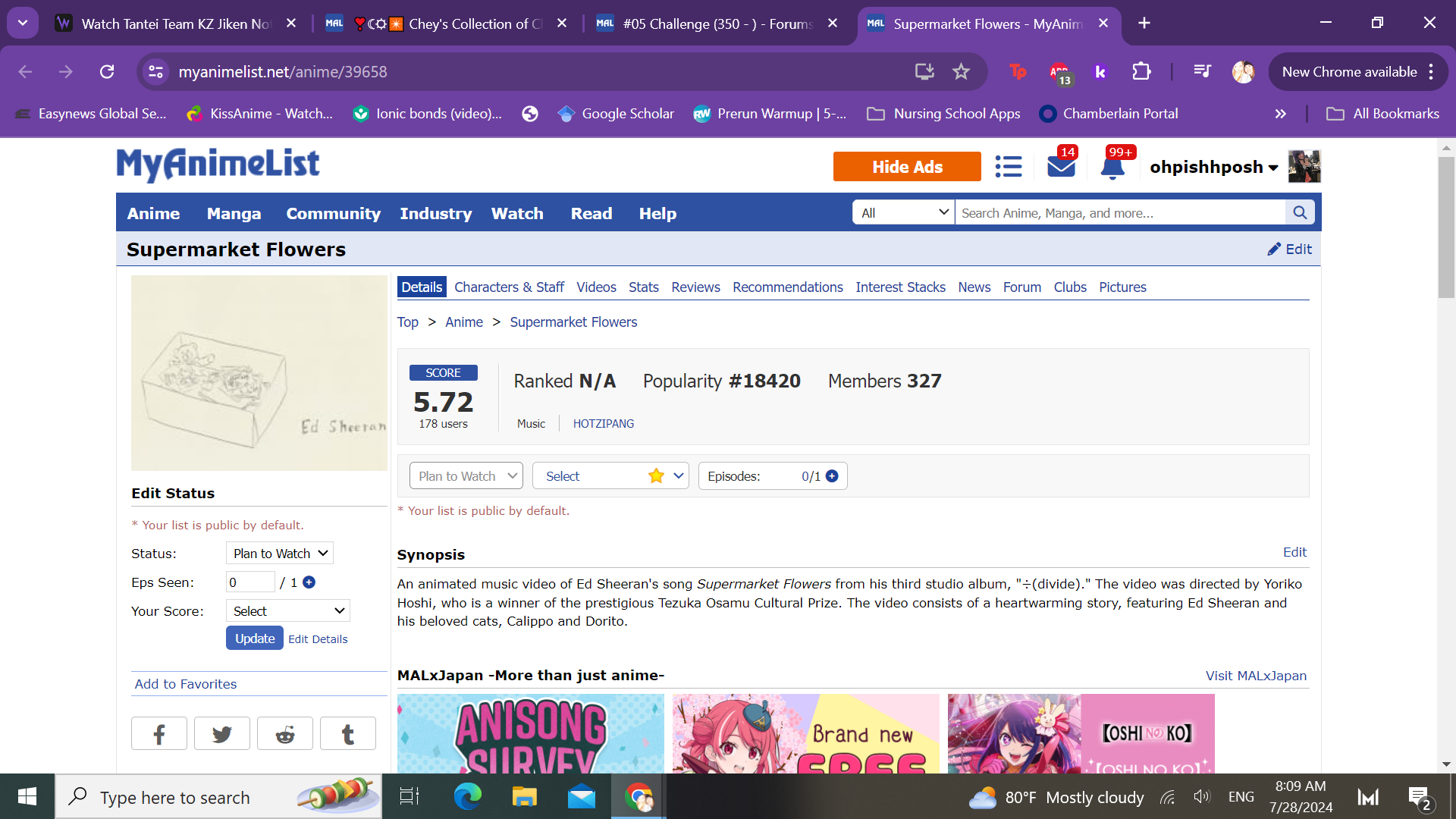Viewport: 1456px width, 819px height.
Task: Bookmark page with star icon
Action: 961,72
